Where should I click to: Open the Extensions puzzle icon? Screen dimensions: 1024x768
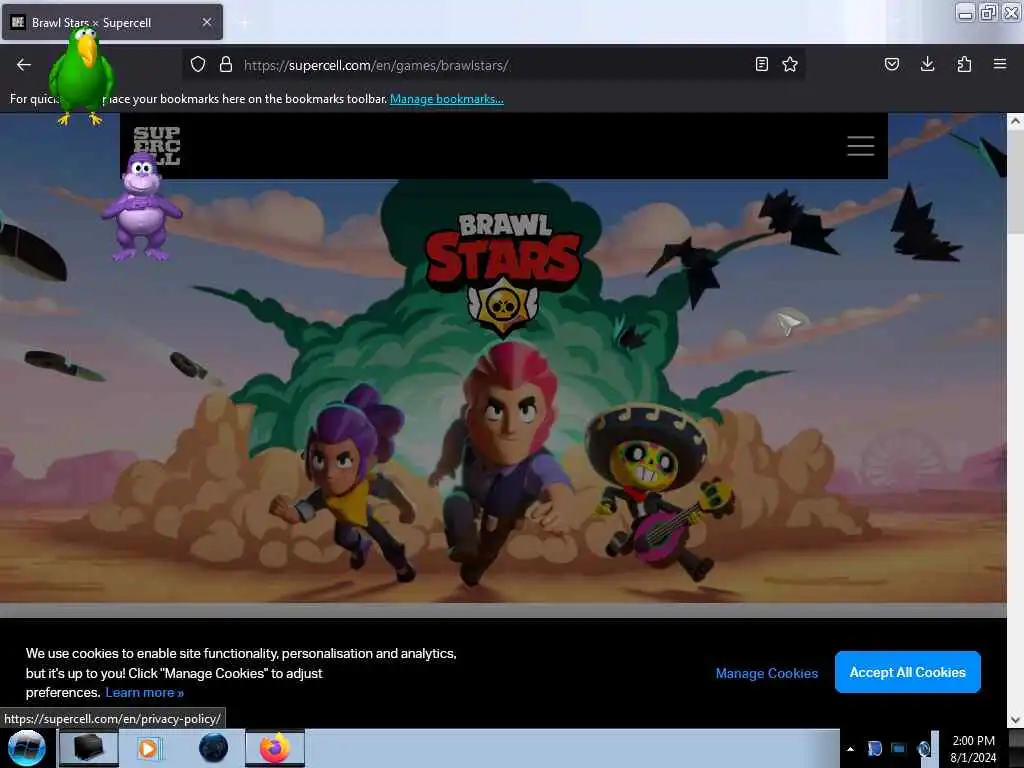[964, 64]
